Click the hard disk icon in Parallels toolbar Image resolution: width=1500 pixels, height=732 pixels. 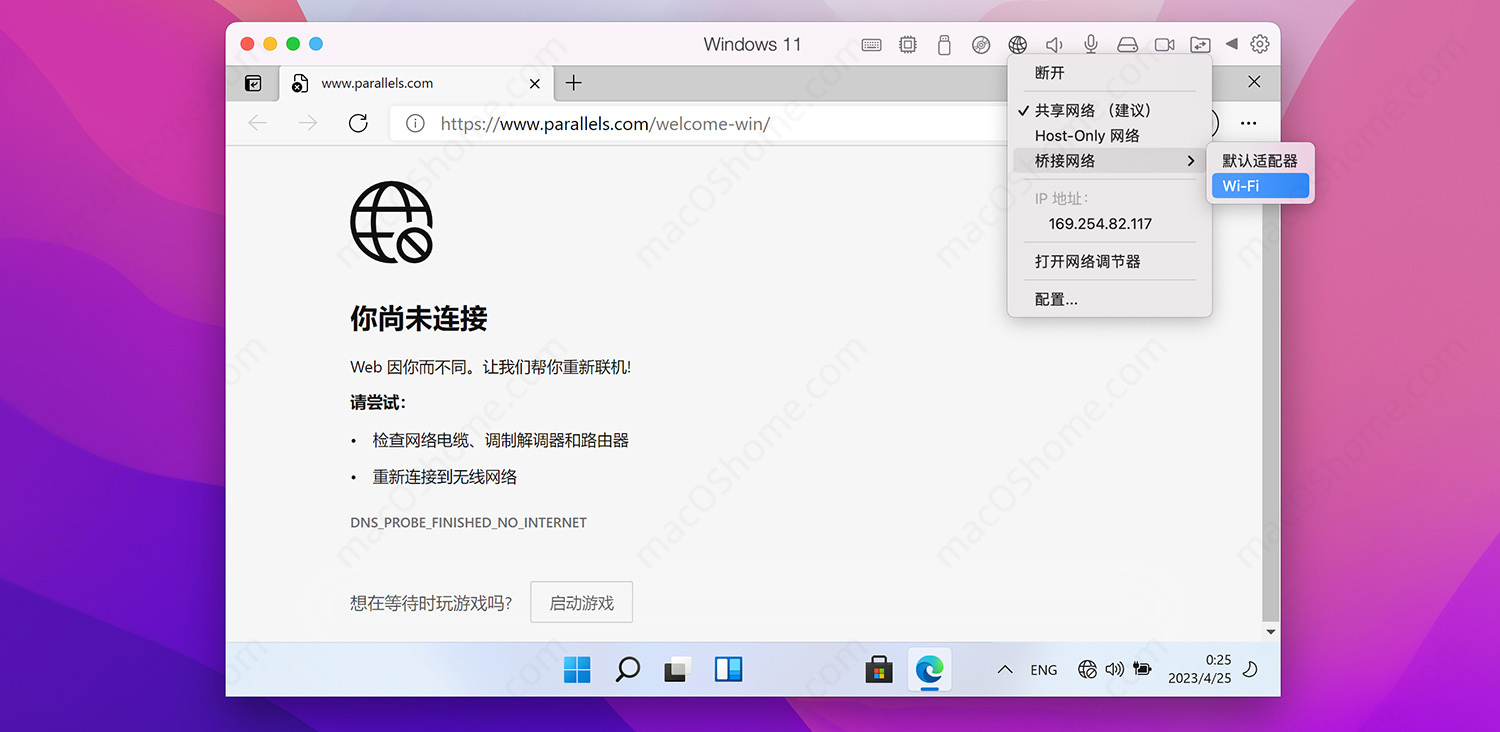click(x=1127, y=44)
